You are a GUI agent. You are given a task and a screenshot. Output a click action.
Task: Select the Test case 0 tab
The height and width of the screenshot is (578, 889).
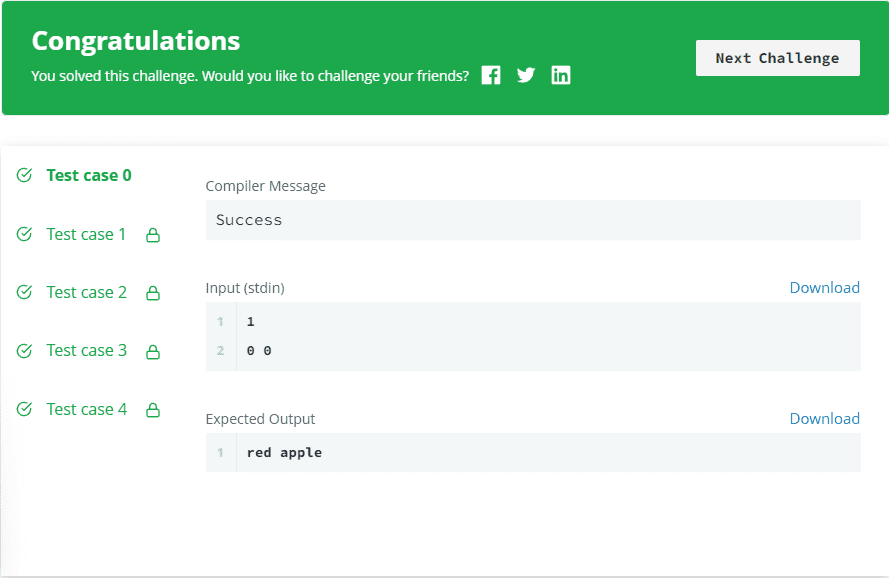(x=89, y=176)
